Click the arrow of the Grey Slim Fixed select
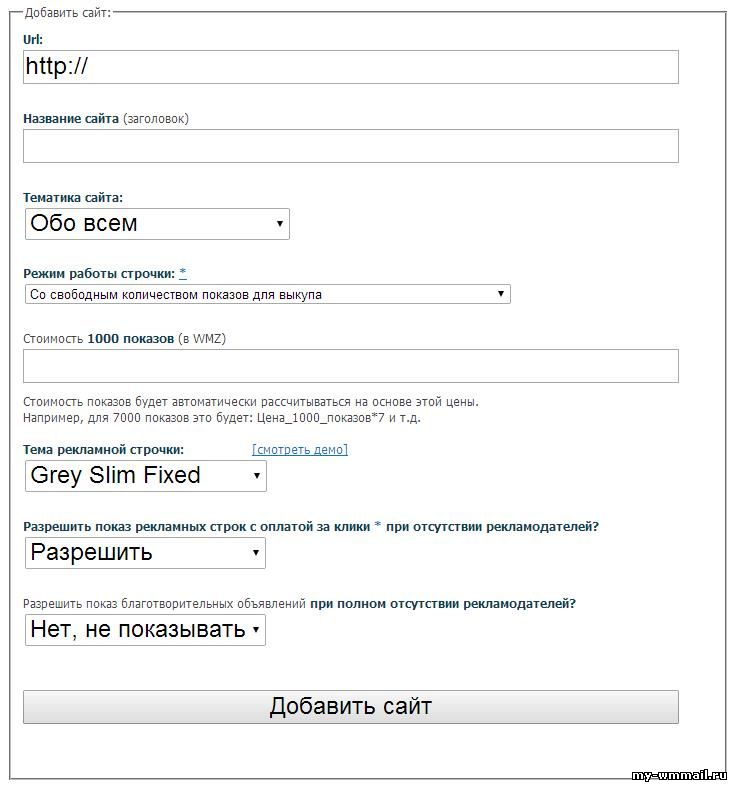The width and height of the screenshot is (732, 785). pyautogui.click(x=256, y=476)
